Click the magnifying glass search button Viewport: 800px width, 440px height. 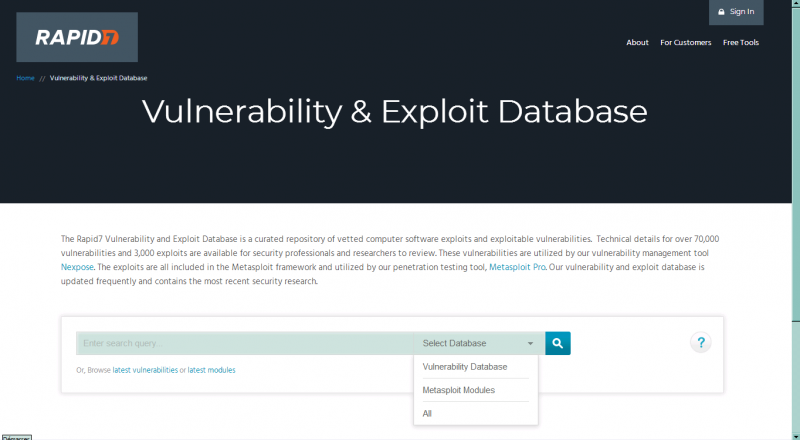tap(558, 343)
